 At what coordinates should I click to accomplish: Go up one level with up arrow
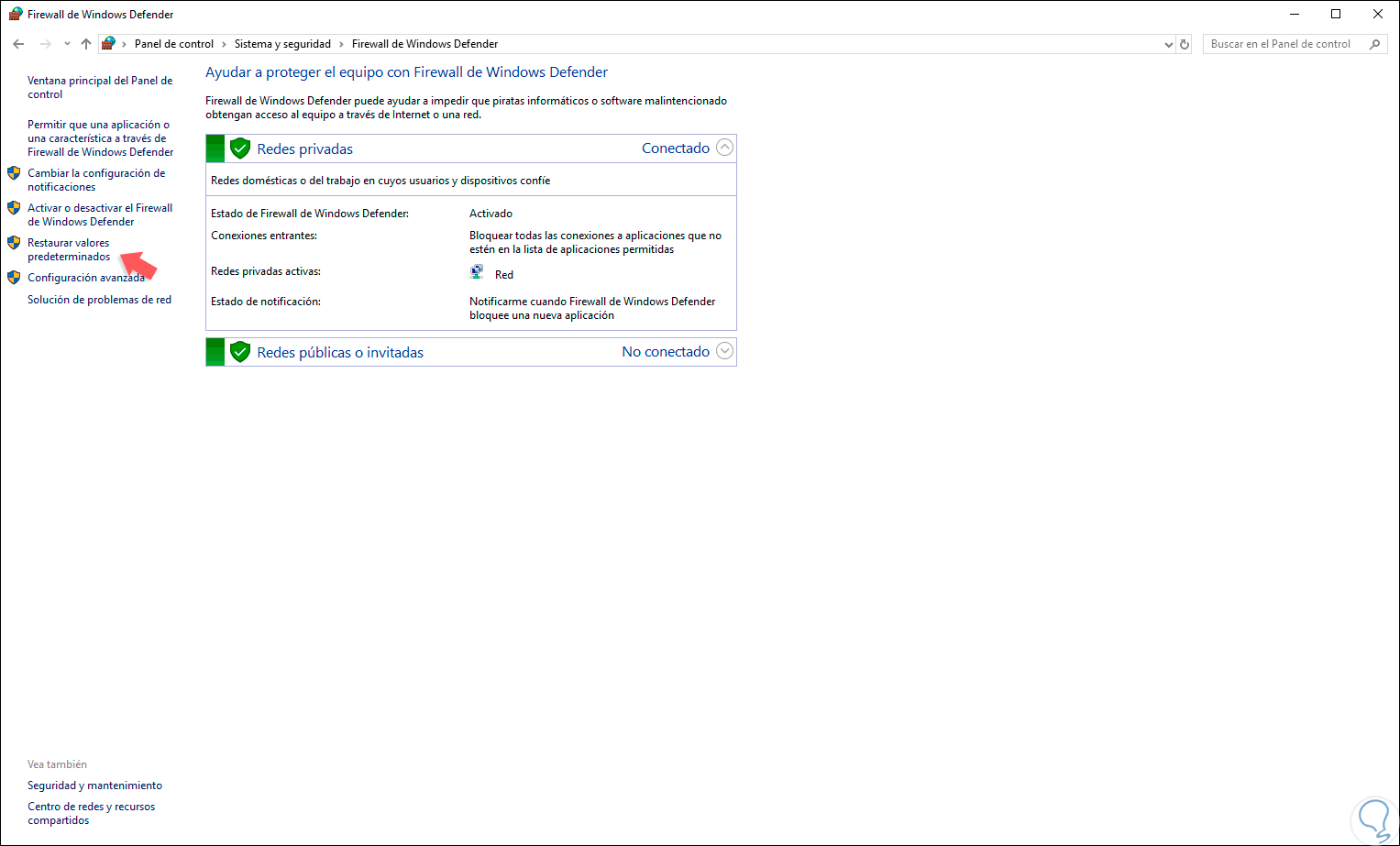pos(86,44)
